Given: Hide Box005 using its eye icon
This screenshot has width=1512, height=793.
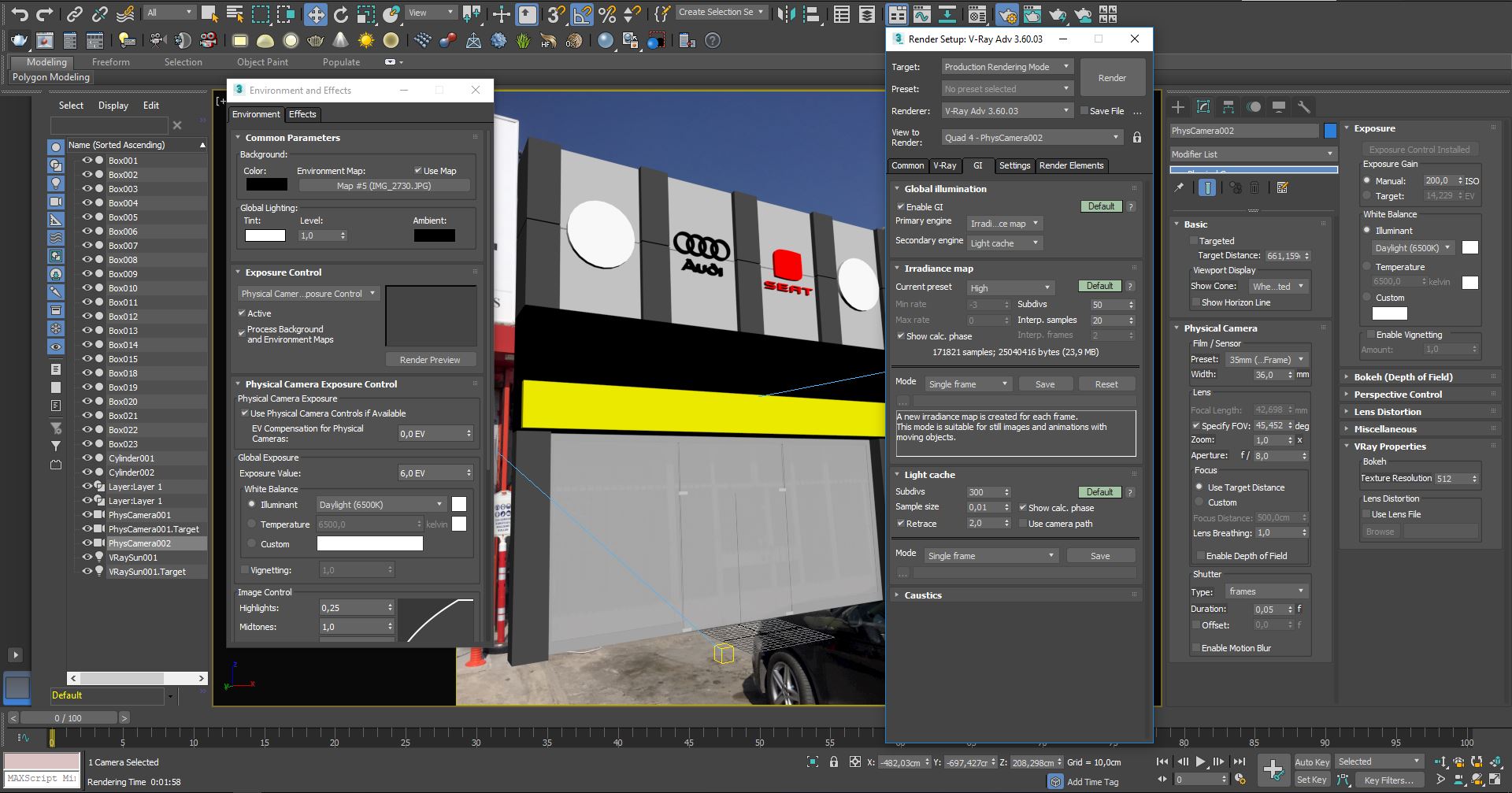Looking at the screenshot, I should pos(87,217).
